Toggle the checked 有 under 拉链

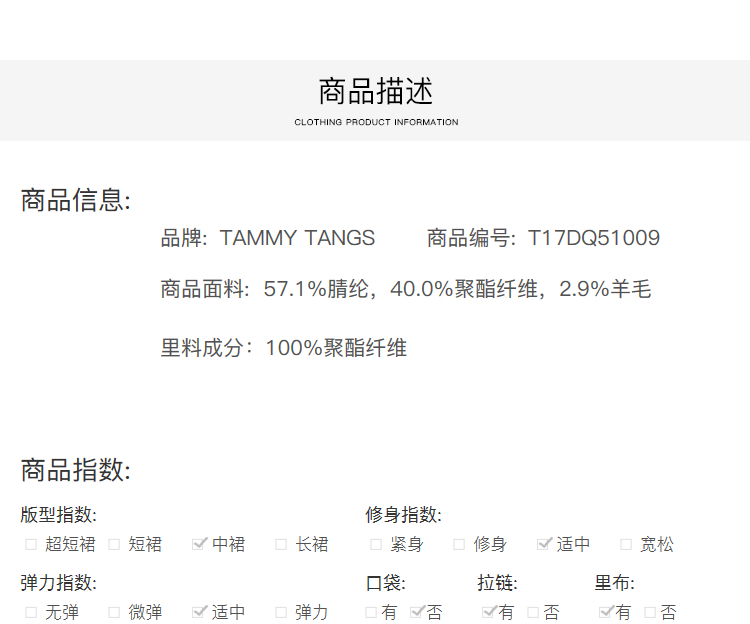pos(488,611)
